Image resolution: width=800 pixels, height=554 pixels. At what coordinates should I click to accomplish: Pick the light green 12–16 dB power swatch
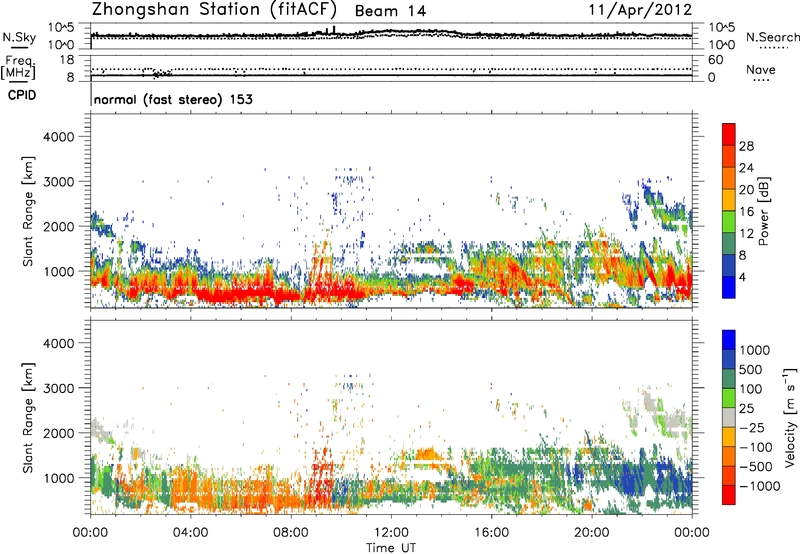[729, 222]
